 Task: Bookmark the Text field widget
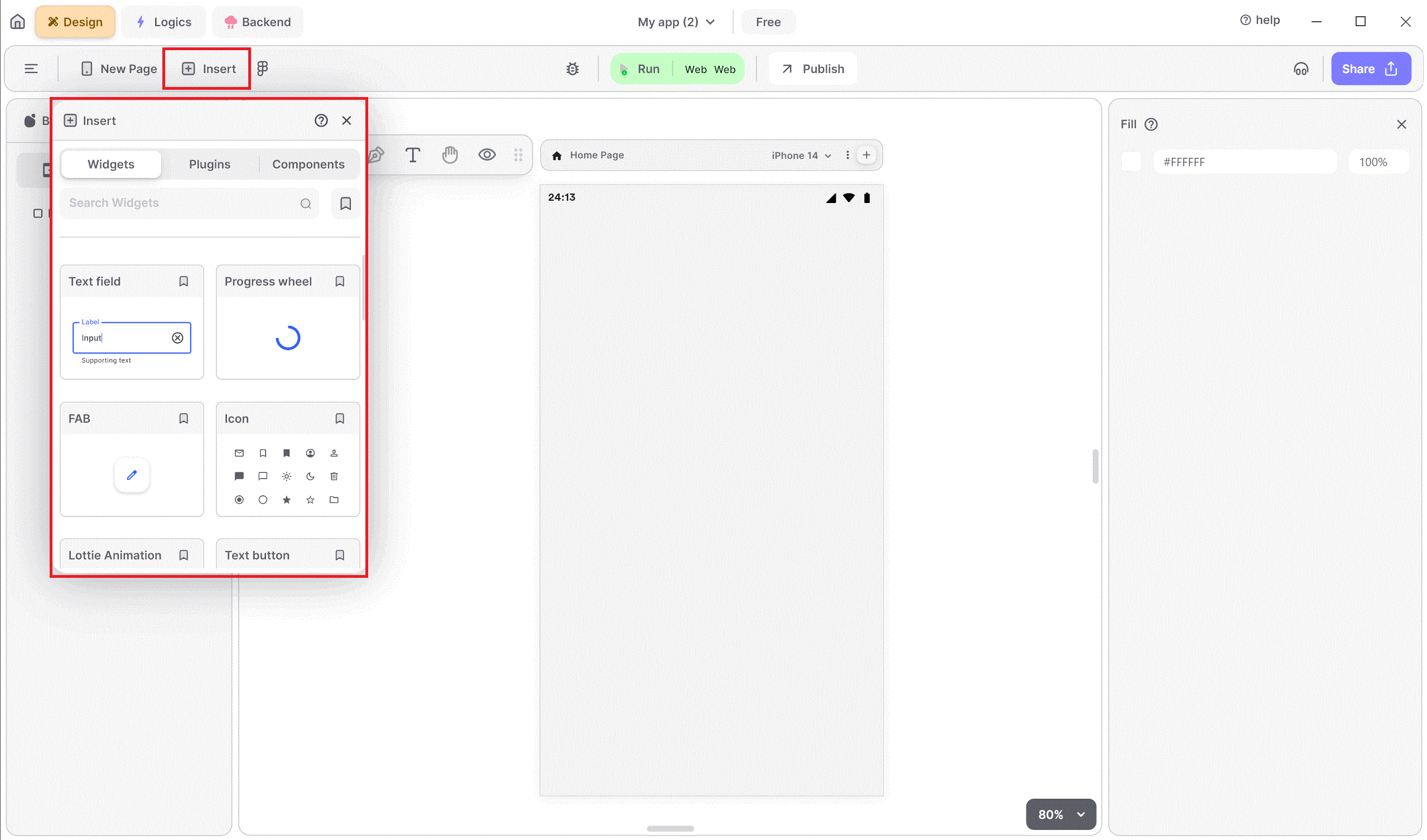(x=184, y=281)
